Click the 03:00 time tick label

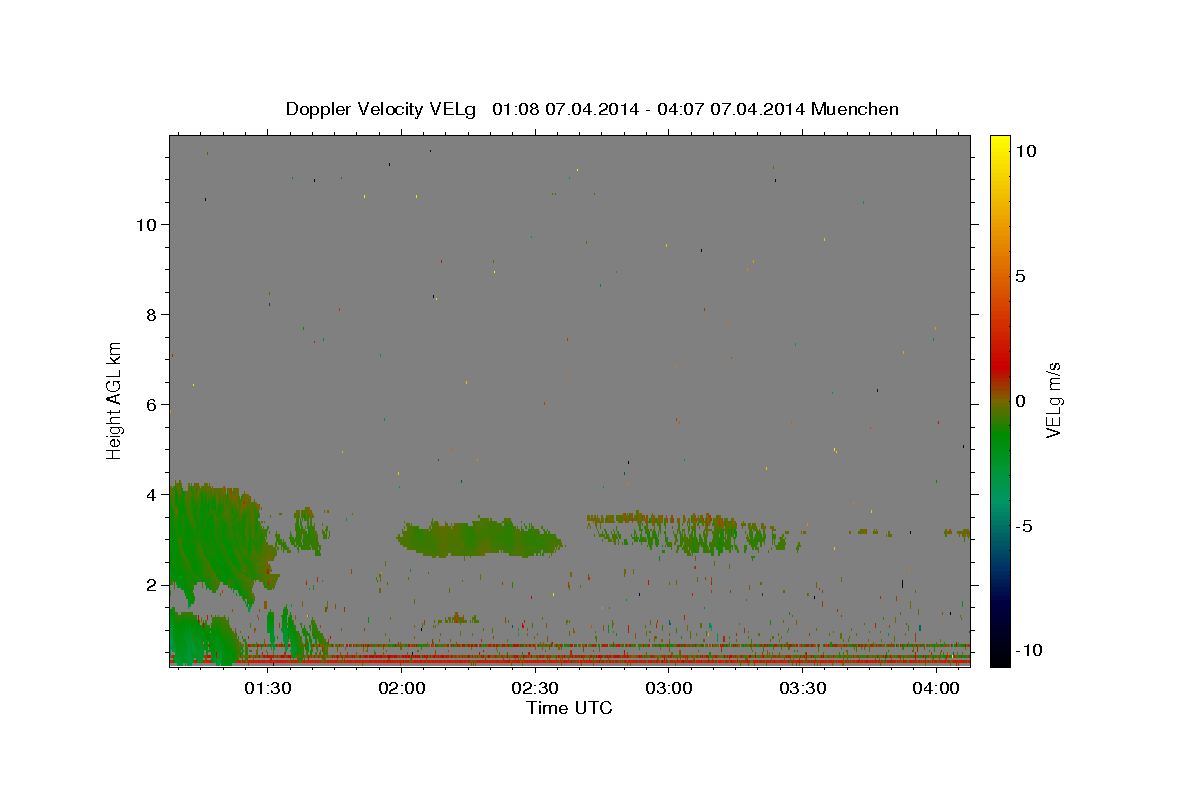coord(669,689)
